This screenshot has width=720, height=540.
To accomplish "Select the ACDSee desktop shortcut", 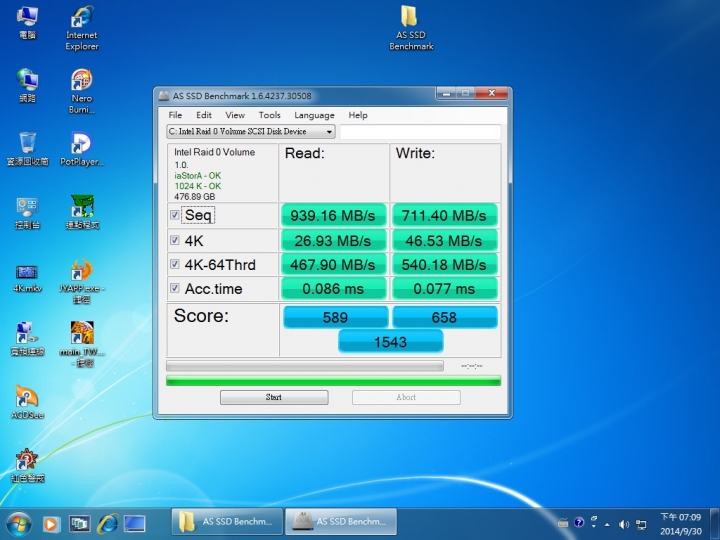I will 27,402.
